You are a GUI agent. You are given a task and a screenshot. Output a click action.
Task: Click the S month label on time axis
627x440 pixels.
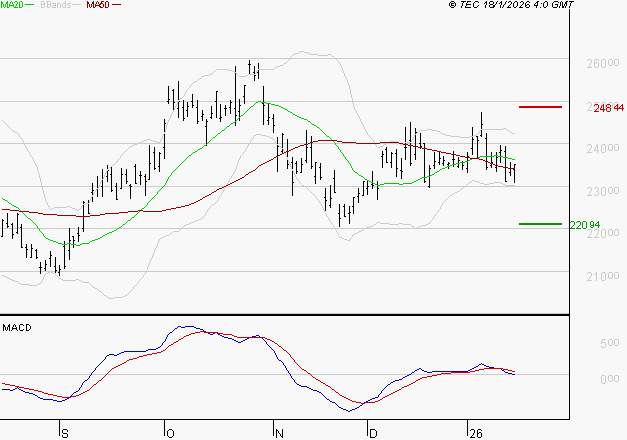pyautogui.click(x=65, y=433)
